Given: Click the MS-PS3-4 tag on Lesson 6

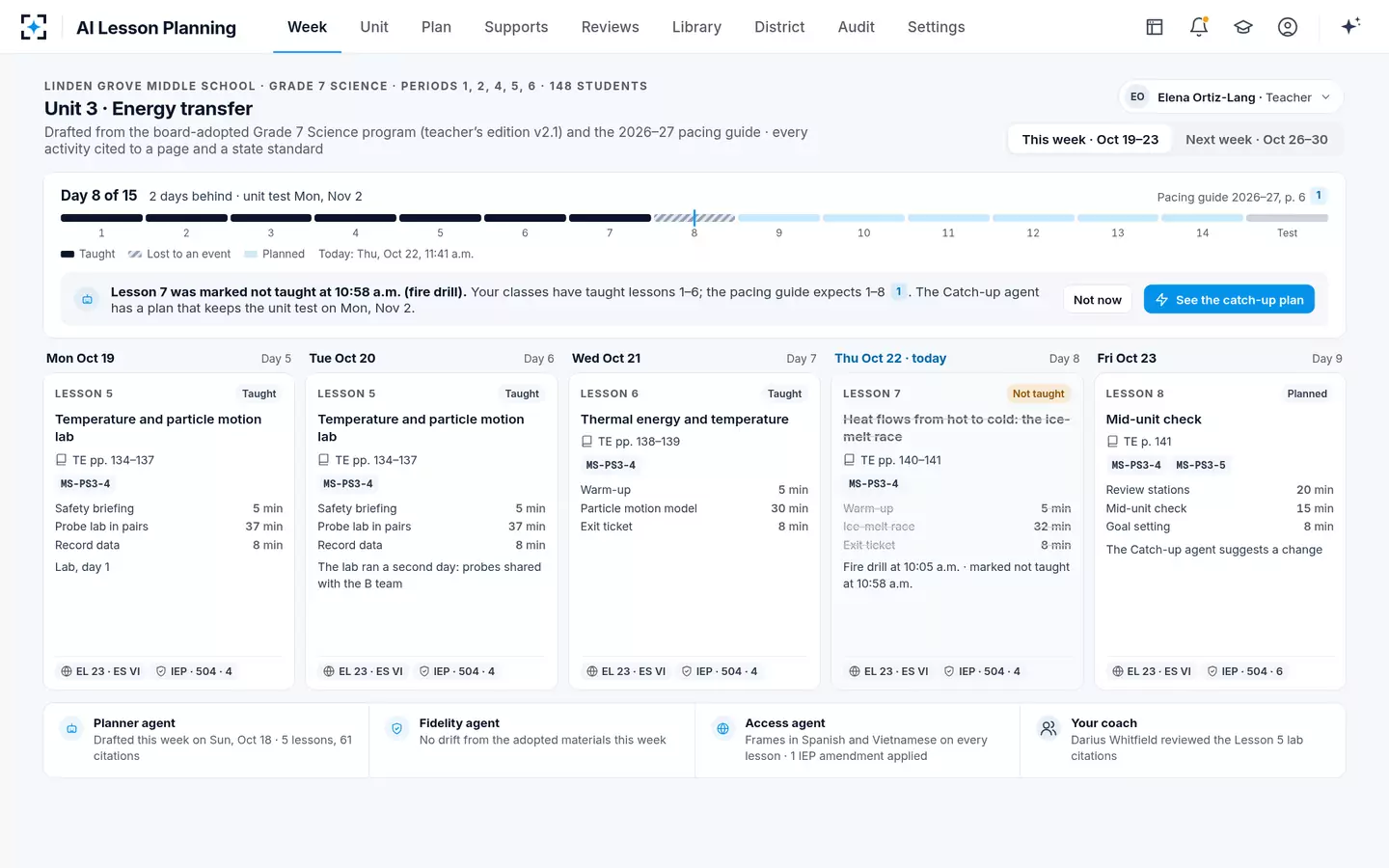Looking at the screenshot, I should [611, 465].
